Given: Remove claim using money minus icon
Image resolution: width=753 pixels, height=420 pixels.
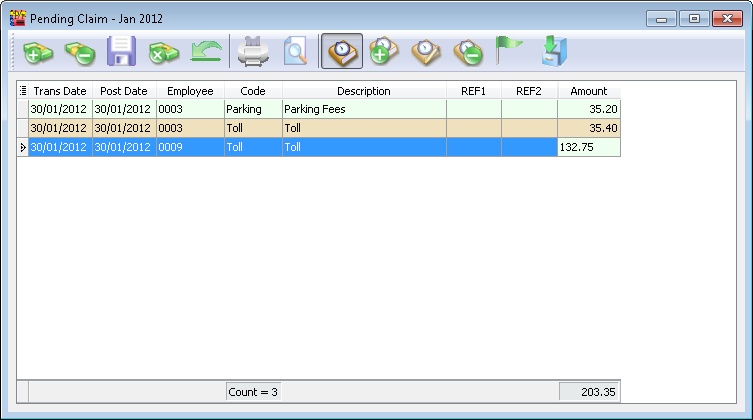Looking at the screenshot, I should [x=80, y=52].
